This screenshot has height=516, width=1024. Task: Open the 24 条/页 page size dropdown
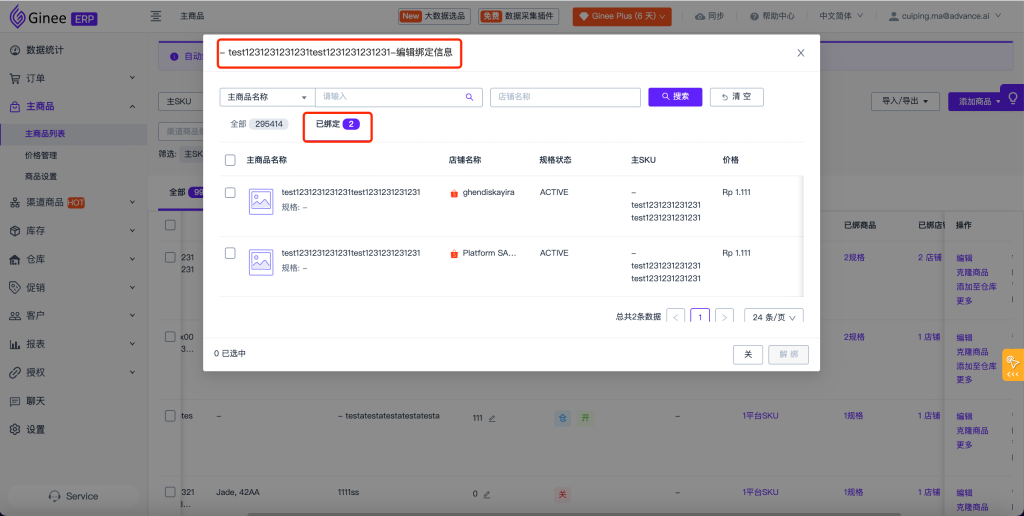tap(773, 317)
